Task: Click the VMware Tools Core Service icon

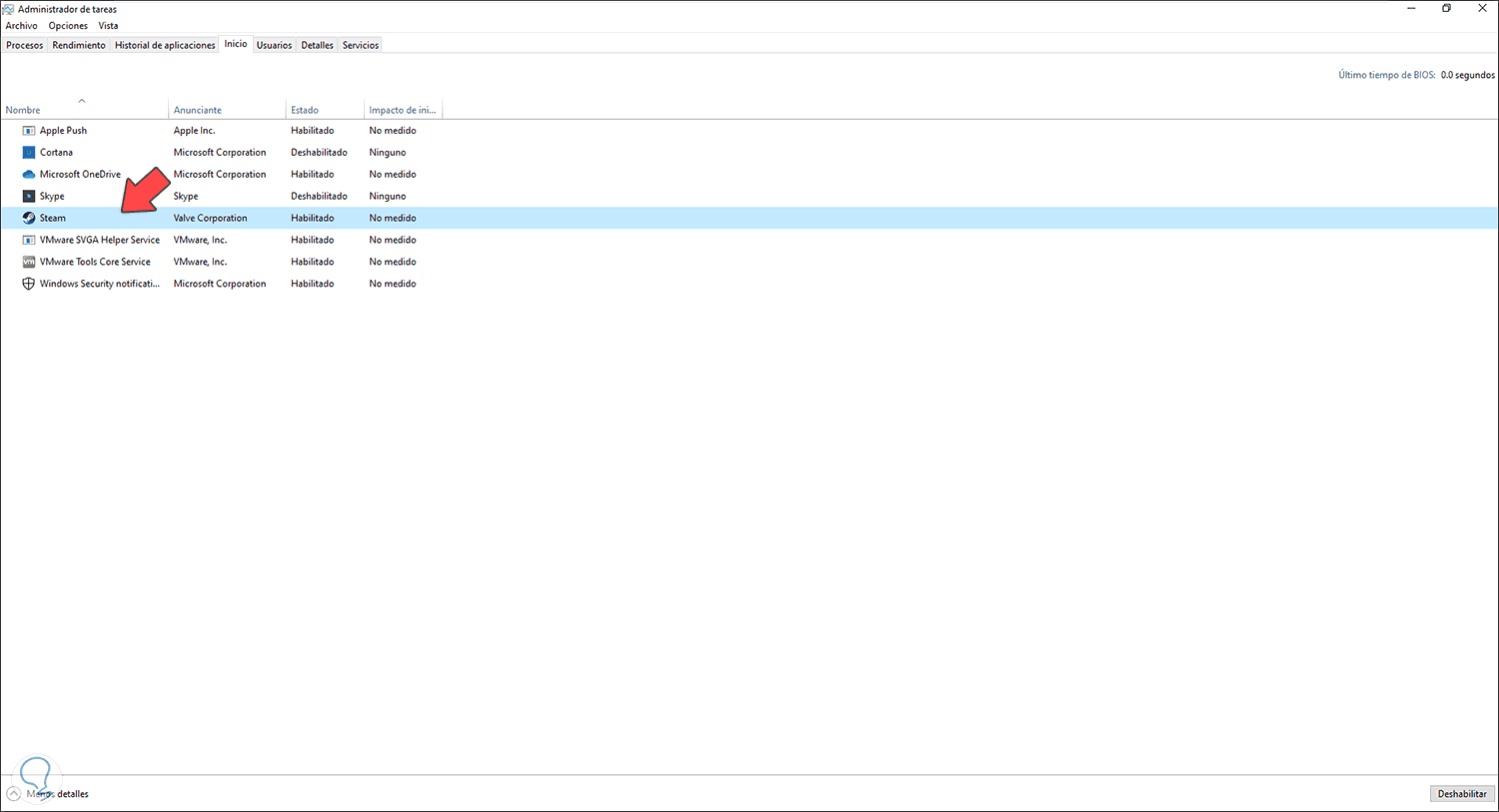Action: click(29, 262)
